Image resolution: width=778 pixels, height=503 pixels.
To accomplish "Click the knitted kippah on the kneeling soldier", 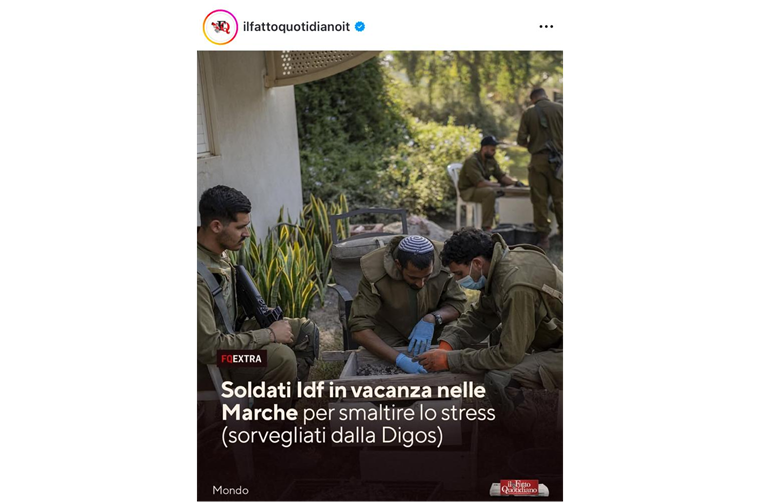I will [x=416, y=244].
